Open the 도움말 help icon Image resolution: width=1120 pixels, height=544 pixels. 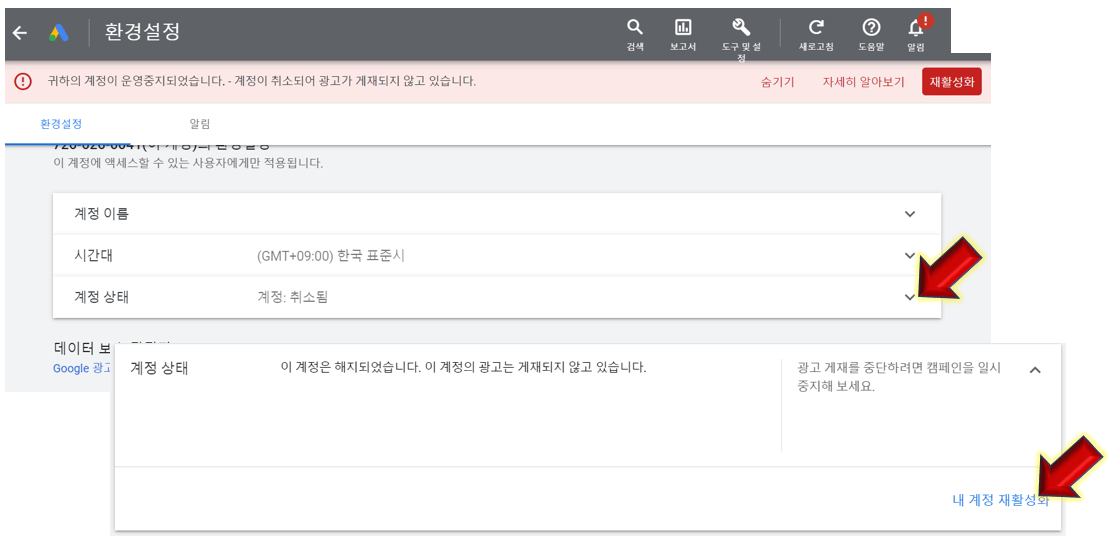871,34
